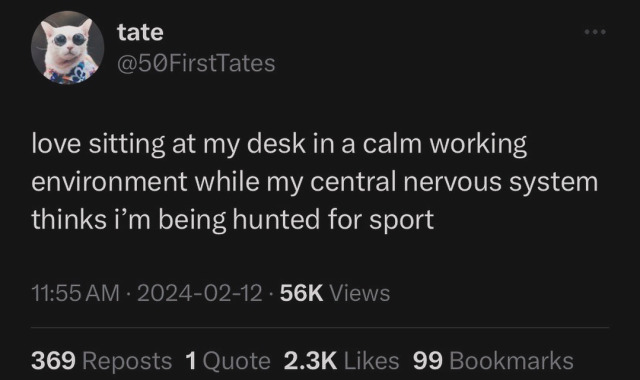The image size is (640, 380).
Task: Select the 2024-02-12 post date
Action: click(x=200, y=293)
